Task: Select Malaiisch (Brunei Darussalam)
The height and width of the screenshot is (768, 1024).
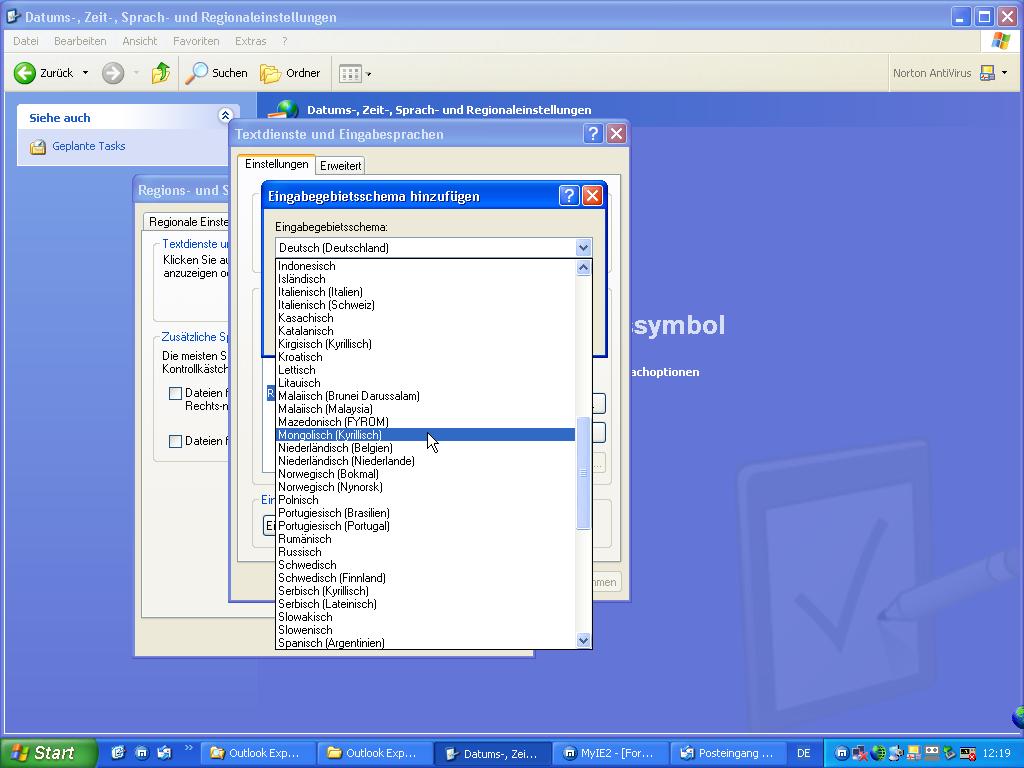Action: click(425, 396)
